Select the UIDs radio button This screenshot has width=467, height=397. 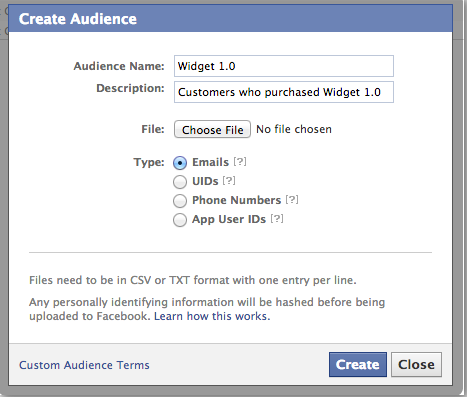tap(180, 182)
